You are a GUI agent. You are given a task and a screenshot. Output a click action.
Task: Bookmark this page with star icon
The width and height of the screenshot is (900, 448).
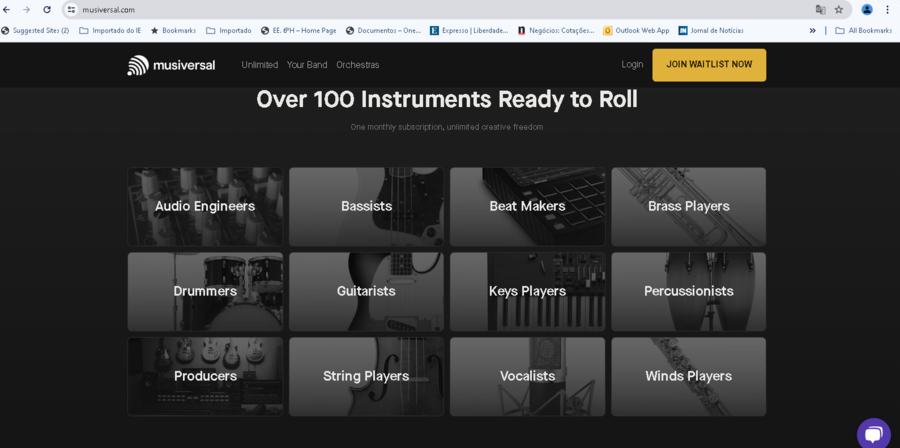point(839,10)
